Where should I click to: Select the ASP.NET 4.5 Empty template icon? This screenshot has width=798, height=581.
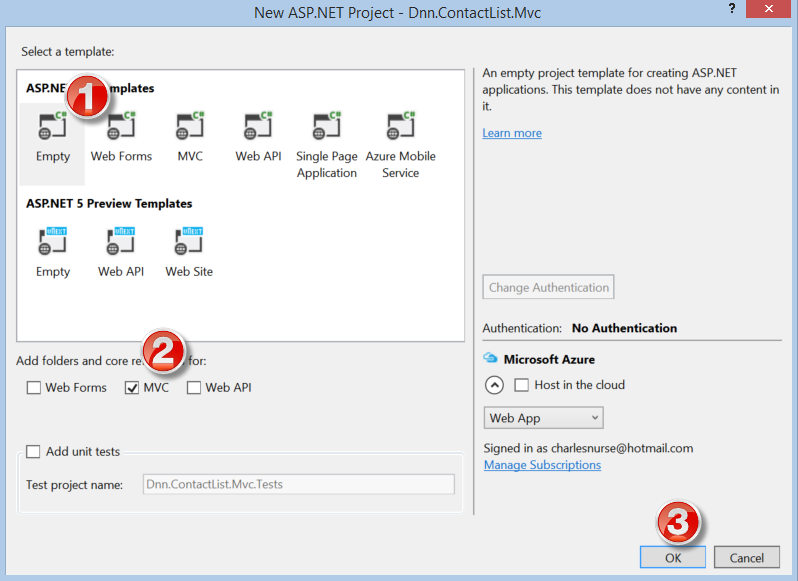coord(52,126)
